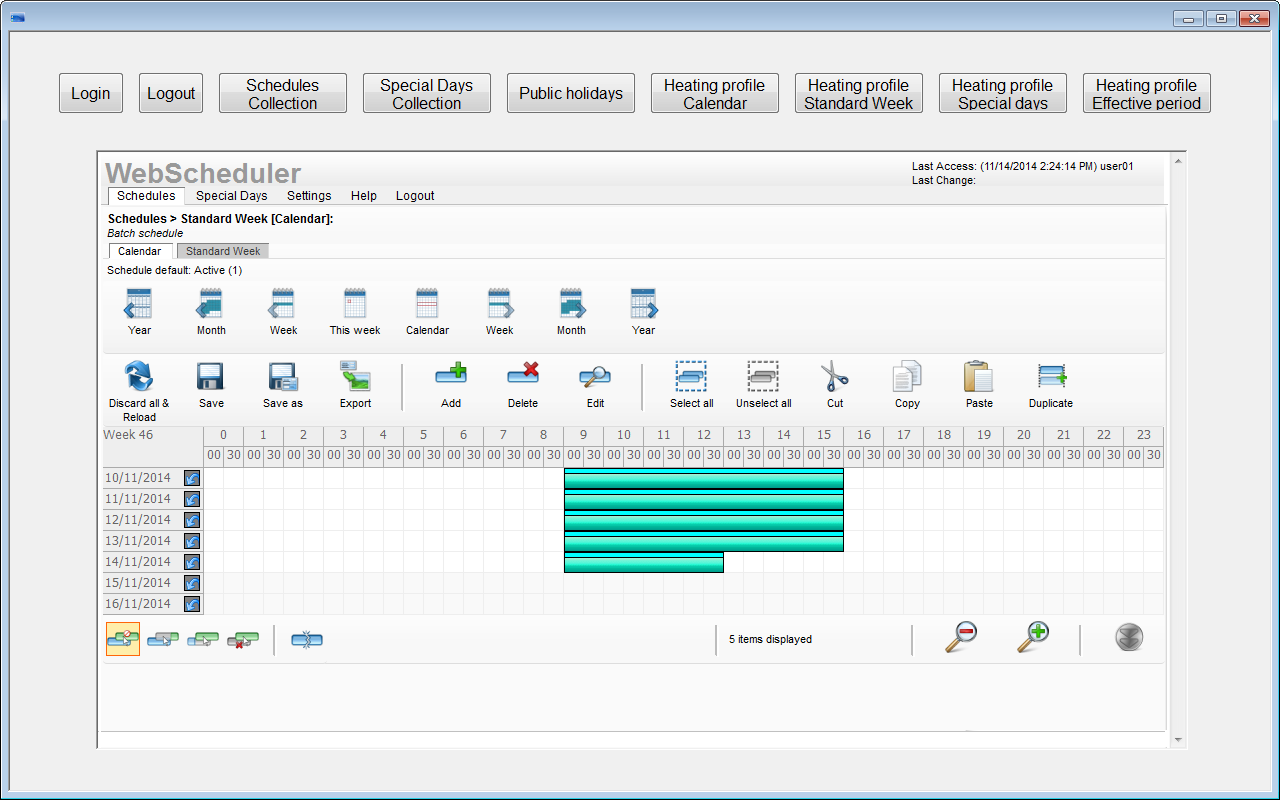The image size is (1280, 800).
Task: Copy the selected schedule entry
Action: click(x=907, y=385)
